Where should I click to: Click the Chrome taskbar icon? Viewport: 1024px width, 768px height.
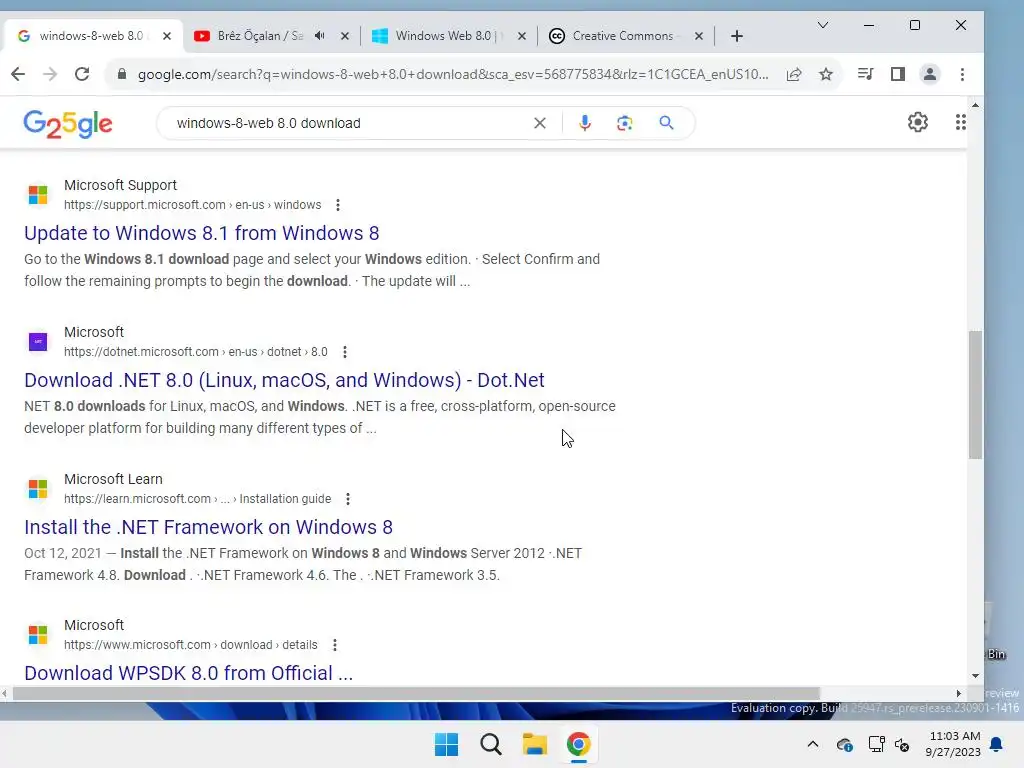point(579,744)
